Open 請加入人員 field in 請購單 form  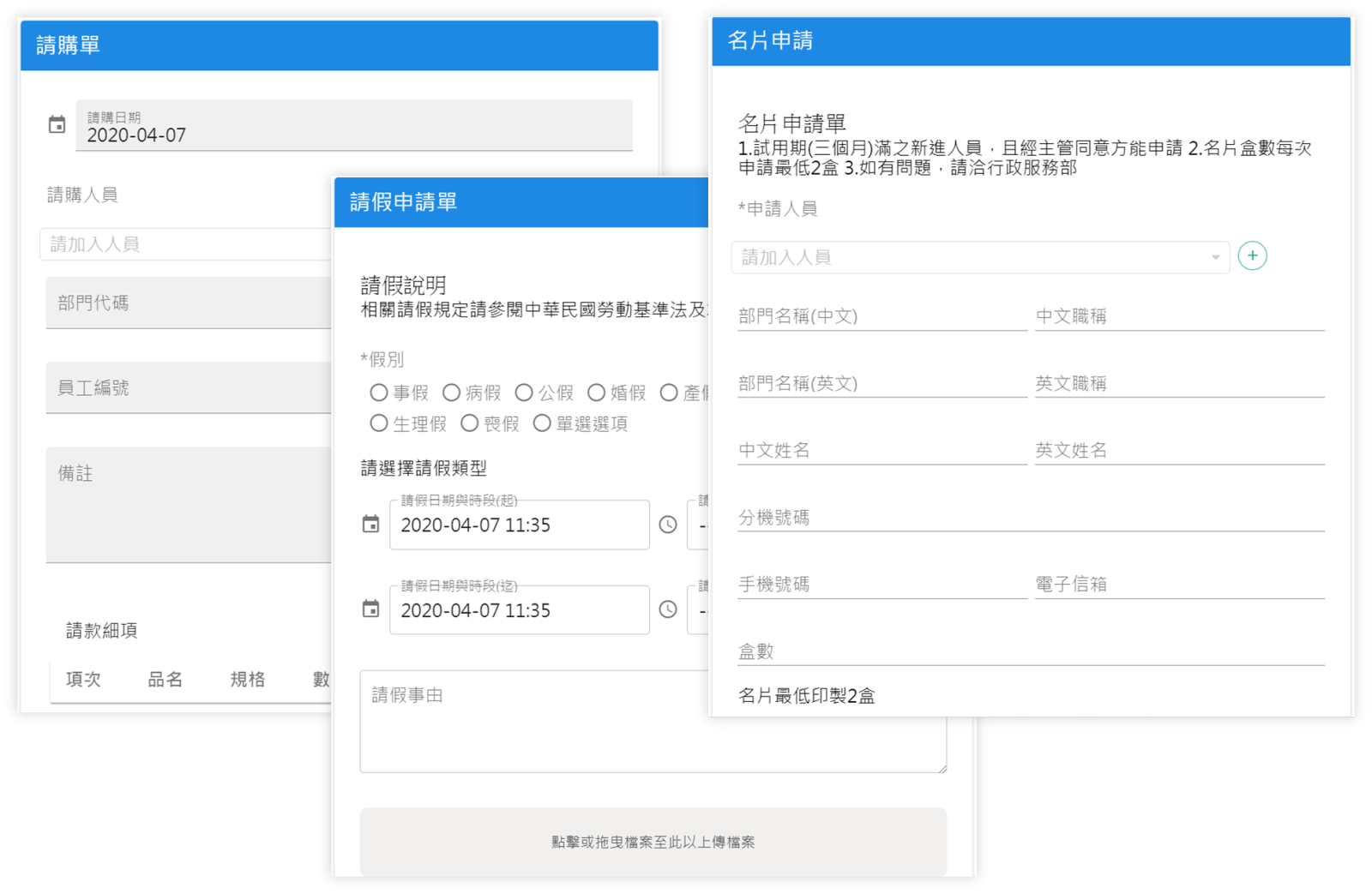(186, 244)
